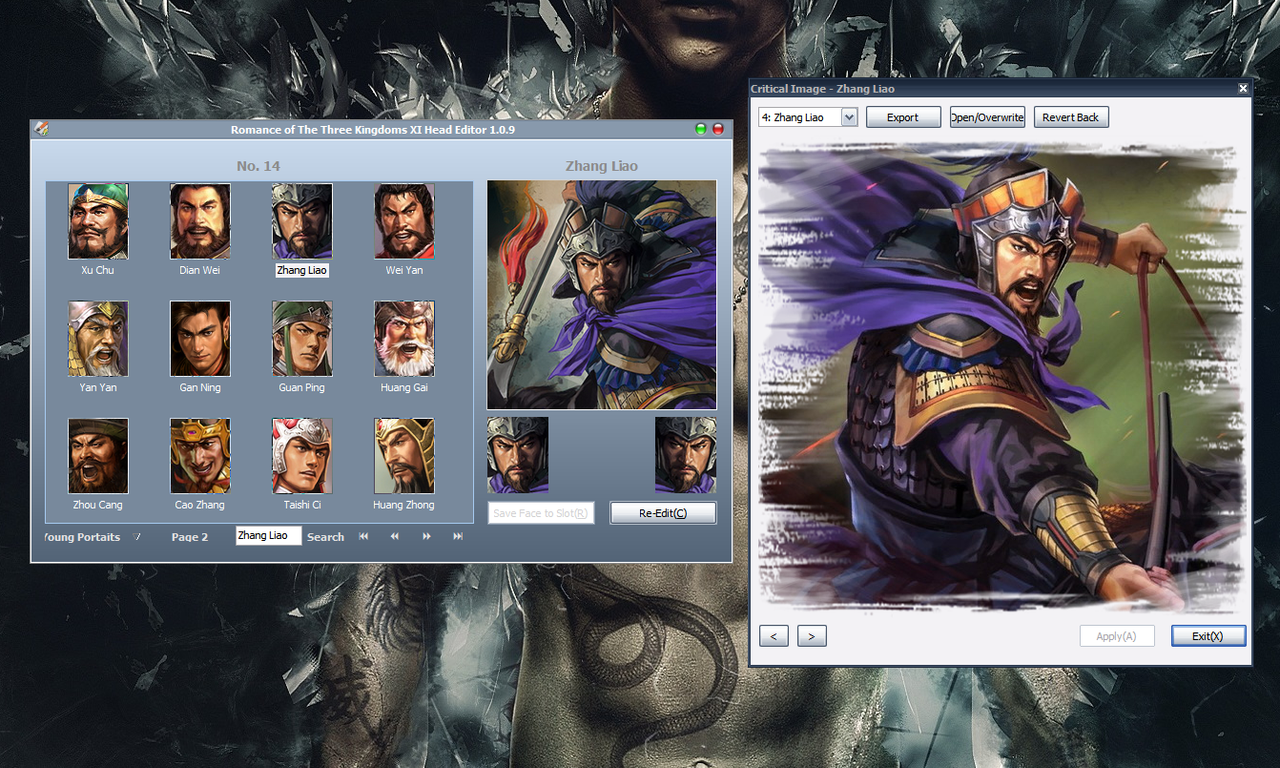Click the Head Editor app icon in title bar
The height and width of the screenshot is (768, 1280).
(x=41, y=129)
